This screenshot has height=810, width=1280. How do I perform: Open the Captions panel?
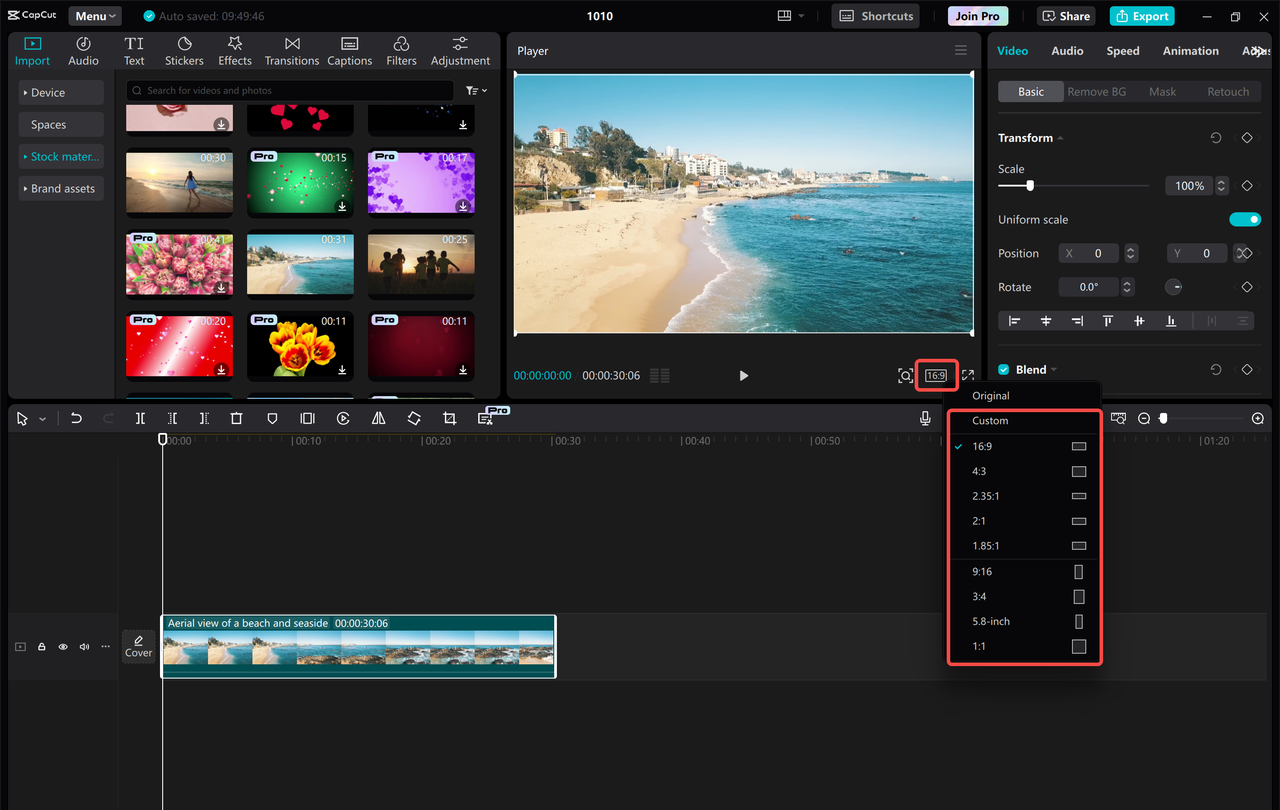tap(349, 50)
